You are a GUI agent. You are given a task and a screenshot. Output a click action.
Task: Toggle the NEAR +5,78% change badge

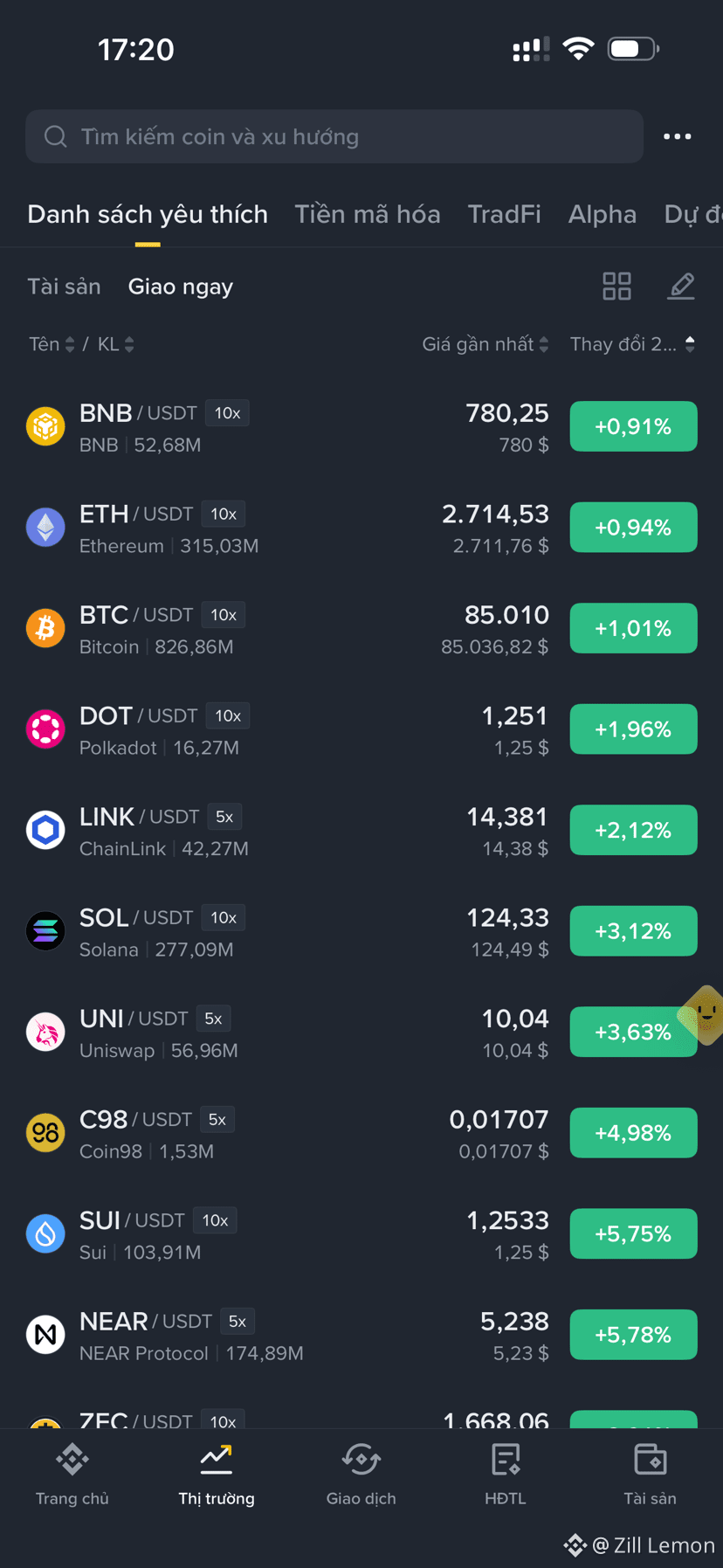tap(633, 1335)
